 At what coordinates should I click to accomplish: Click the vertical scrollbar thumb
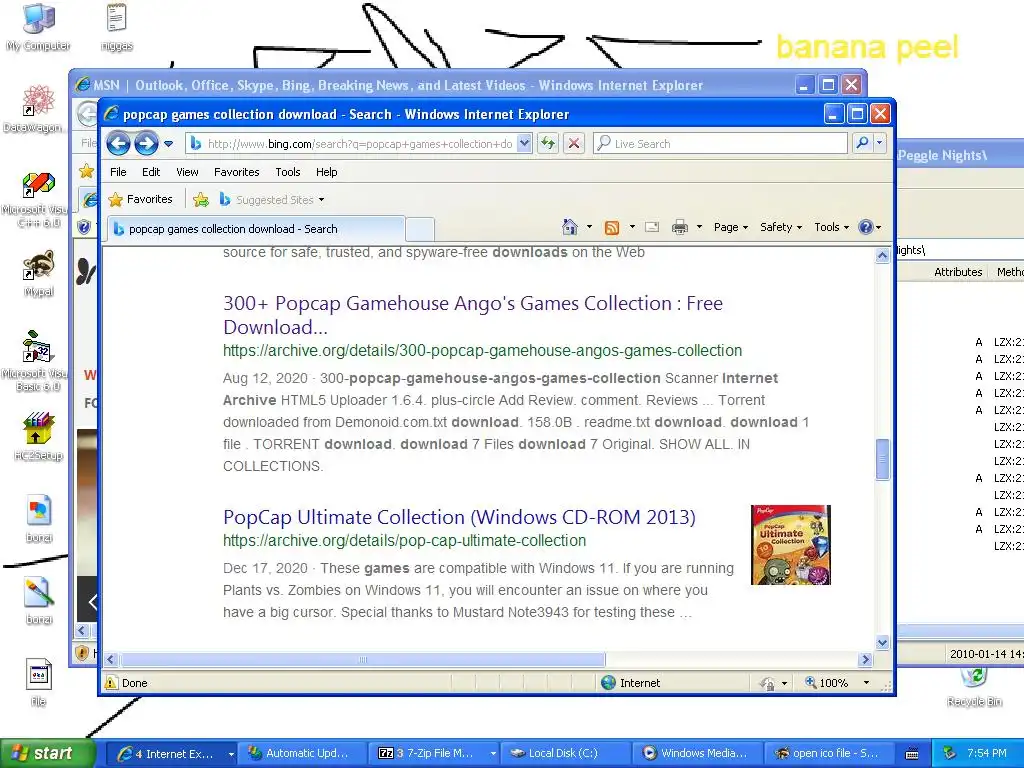[882, 459]
